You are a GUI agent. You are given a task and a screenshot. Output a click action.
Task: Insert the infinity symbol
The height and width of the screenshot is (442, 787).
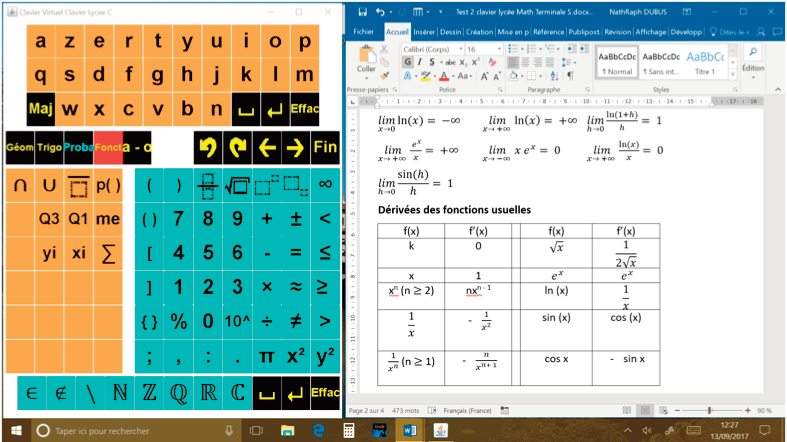[x=325, y=185]
